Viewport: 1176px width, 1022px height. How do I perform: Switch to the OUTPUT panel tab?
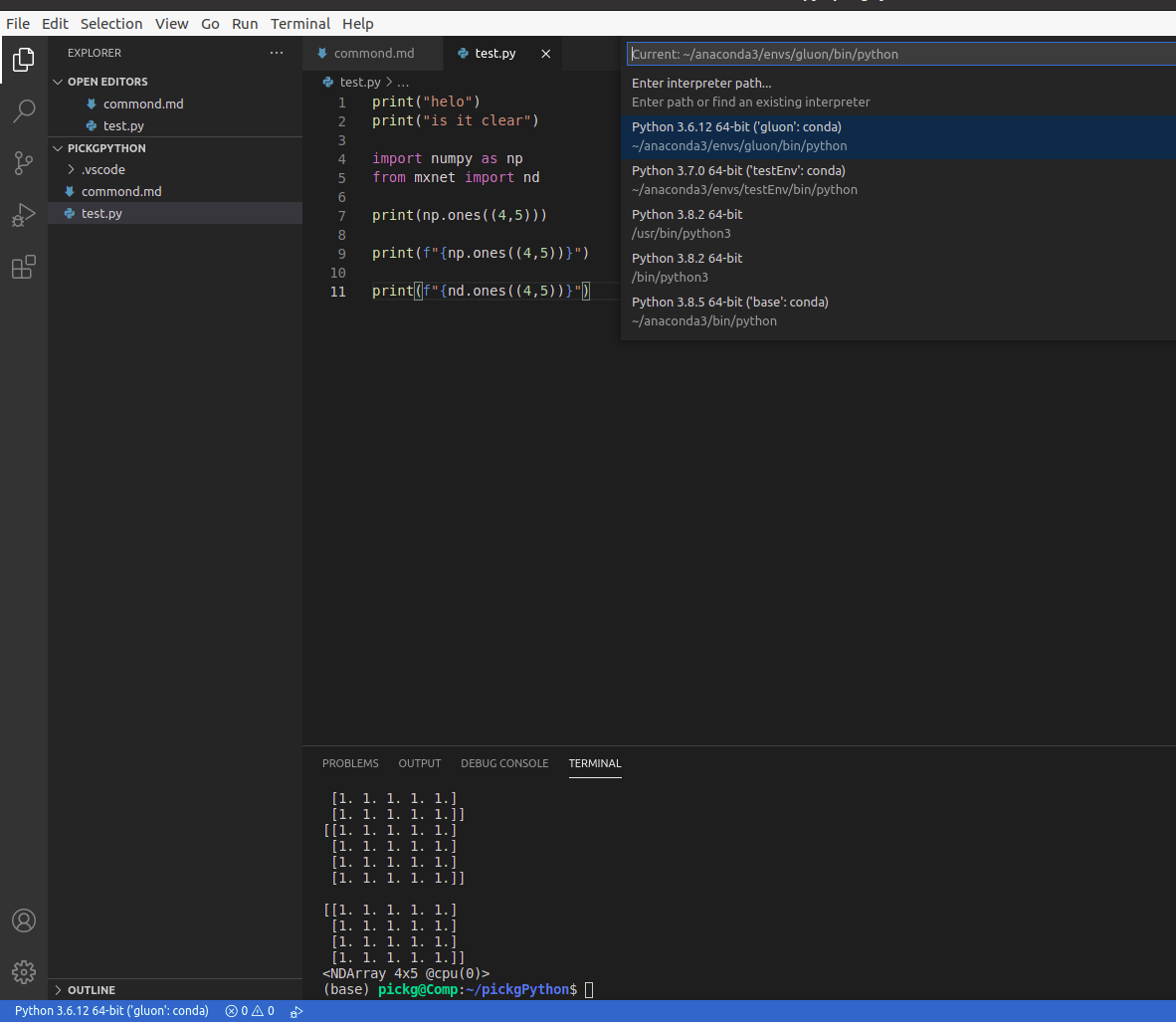pos(419,763)
